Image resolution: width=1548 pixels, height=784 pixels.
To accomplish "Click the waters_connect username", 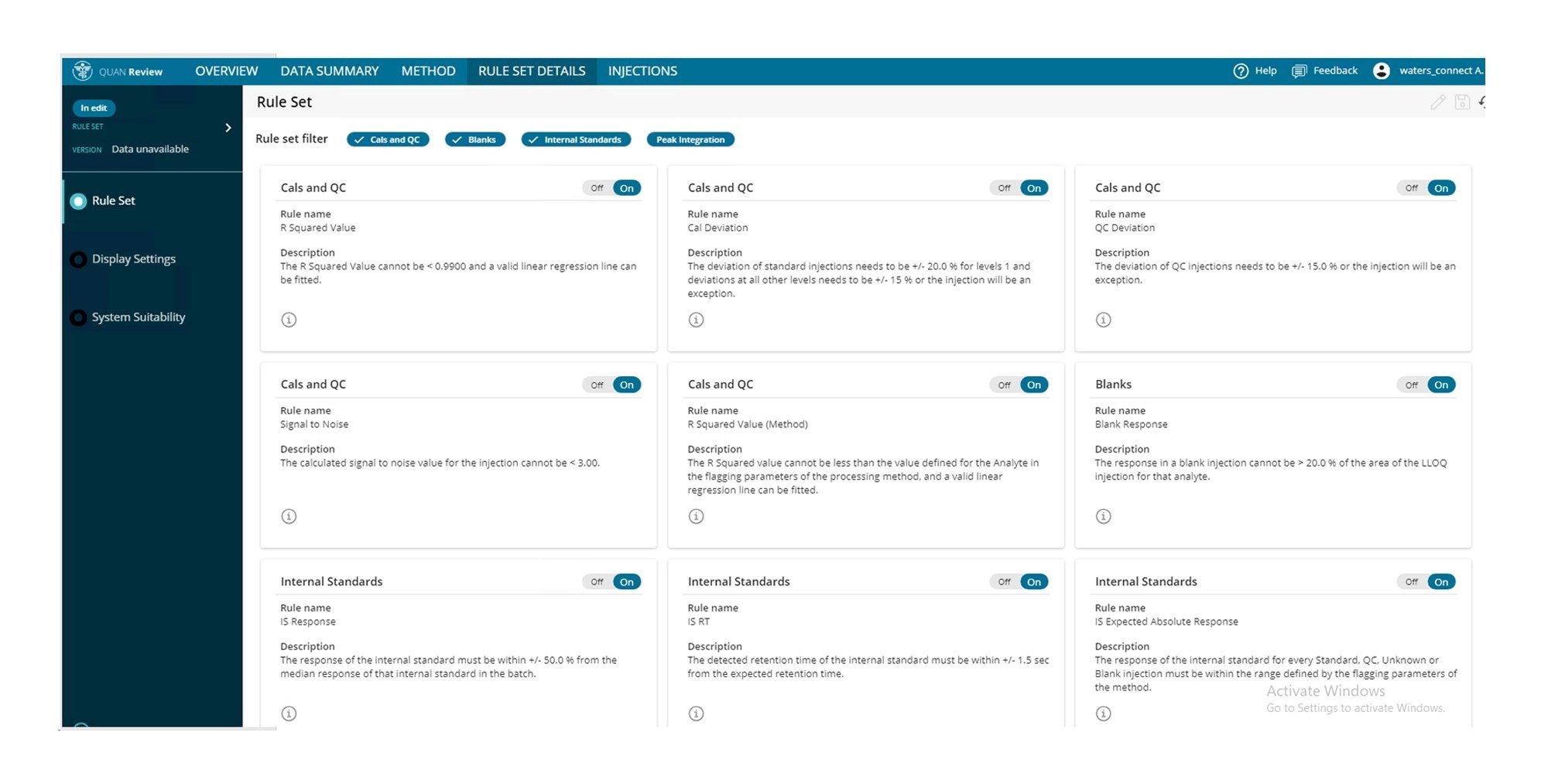I will click(1441, 70).
